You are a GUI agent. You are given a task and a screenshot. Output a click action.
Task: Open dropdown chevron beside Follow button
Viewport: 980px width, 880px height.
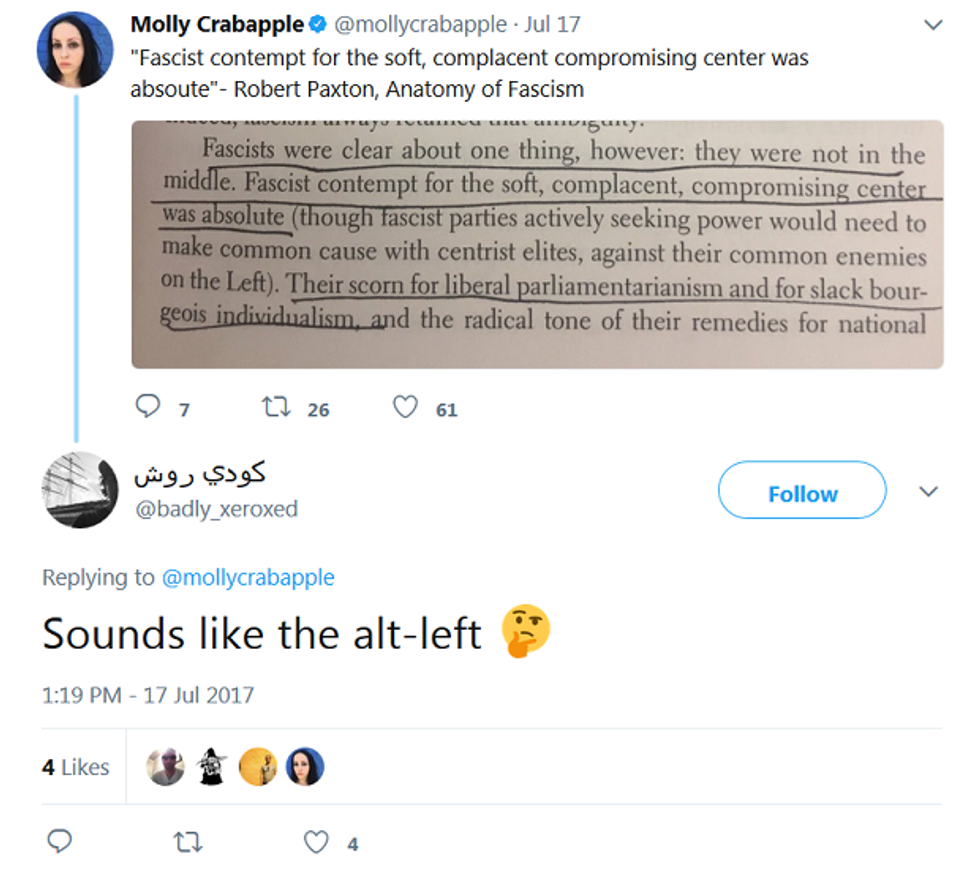point(928,491)
